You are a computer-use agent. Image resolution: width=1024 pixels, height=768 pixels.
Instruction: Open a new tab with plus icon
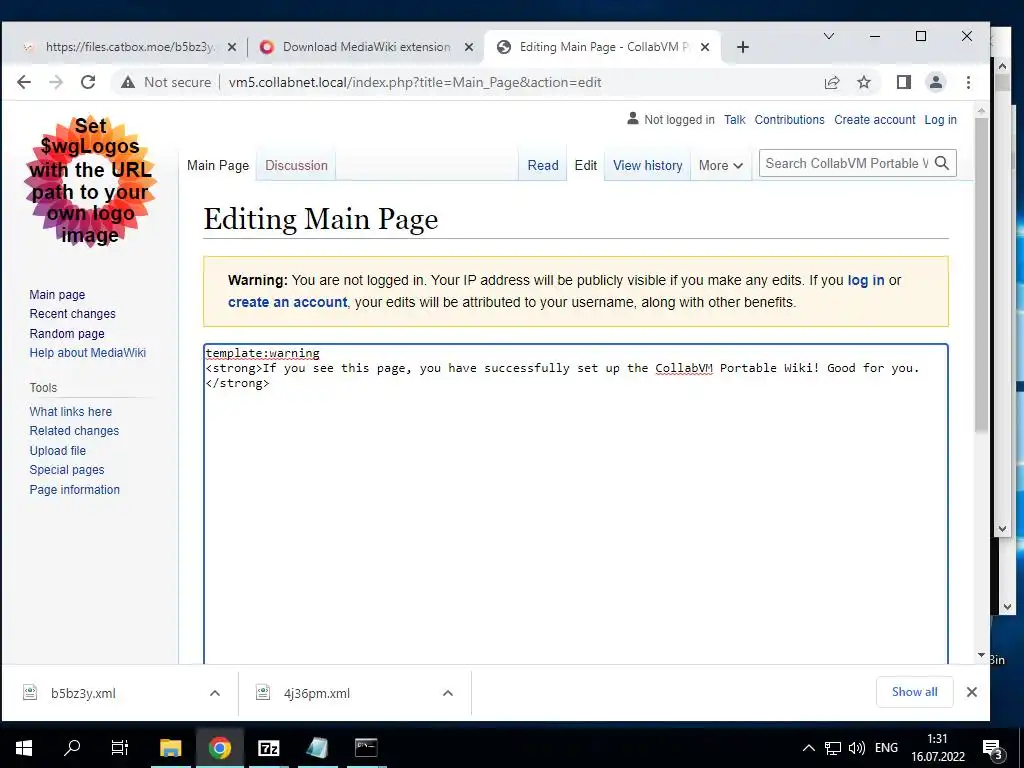click(743, 47)
